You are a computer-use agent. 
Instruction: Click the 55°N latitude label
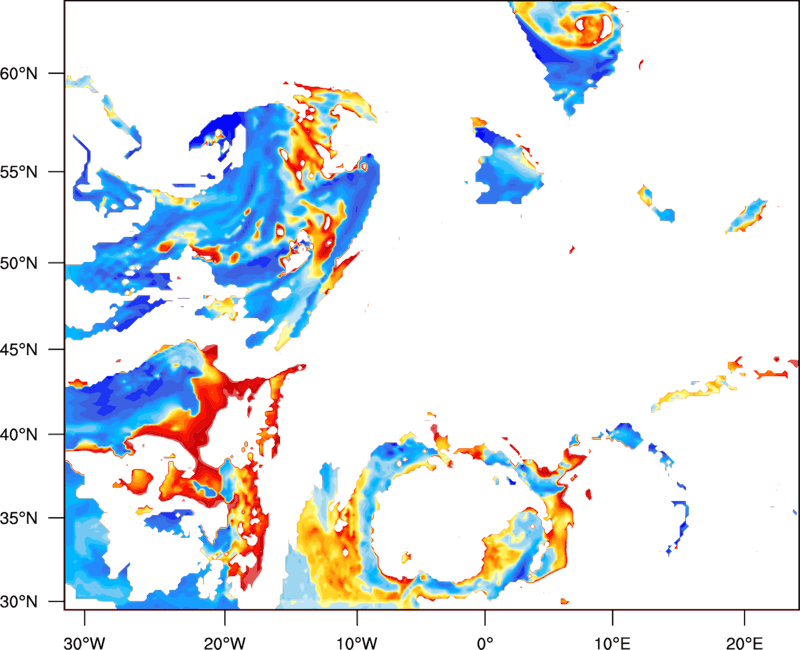[19, 172]
